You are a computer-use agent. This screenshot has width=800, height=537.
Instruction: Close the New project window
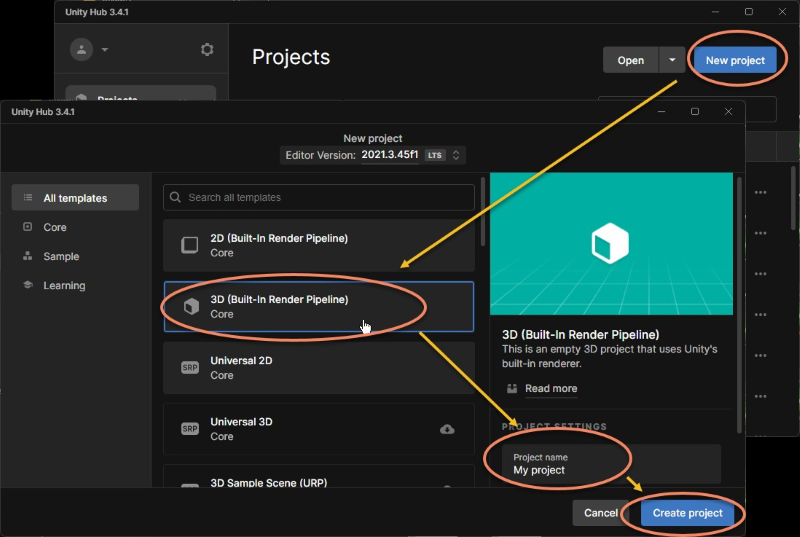click(x=728, y=111)
